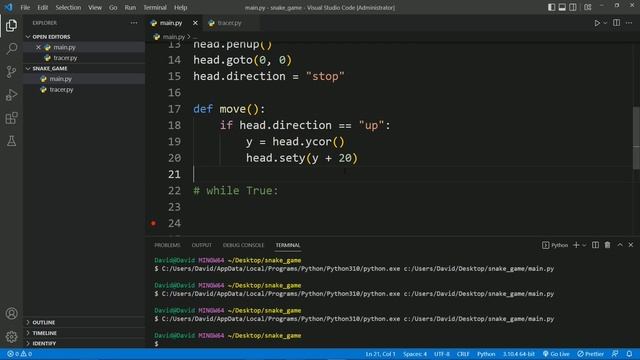Close the terminal panel

coord(631,245)
